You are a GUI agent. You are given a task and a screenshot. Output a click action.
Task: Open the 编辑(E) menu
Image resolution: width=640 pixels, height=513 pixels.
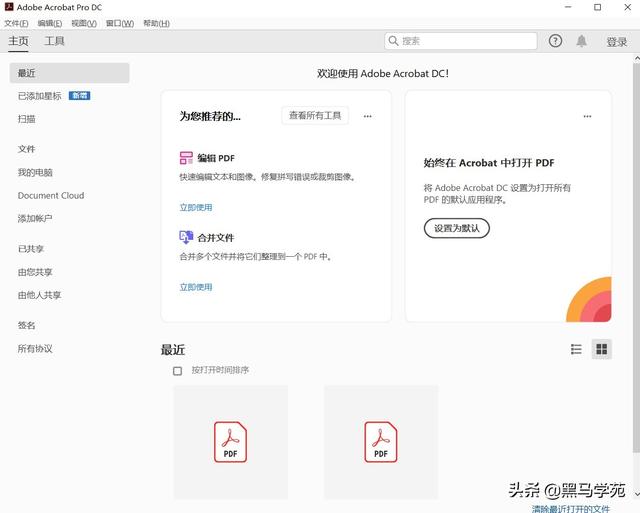pos(50,23)
